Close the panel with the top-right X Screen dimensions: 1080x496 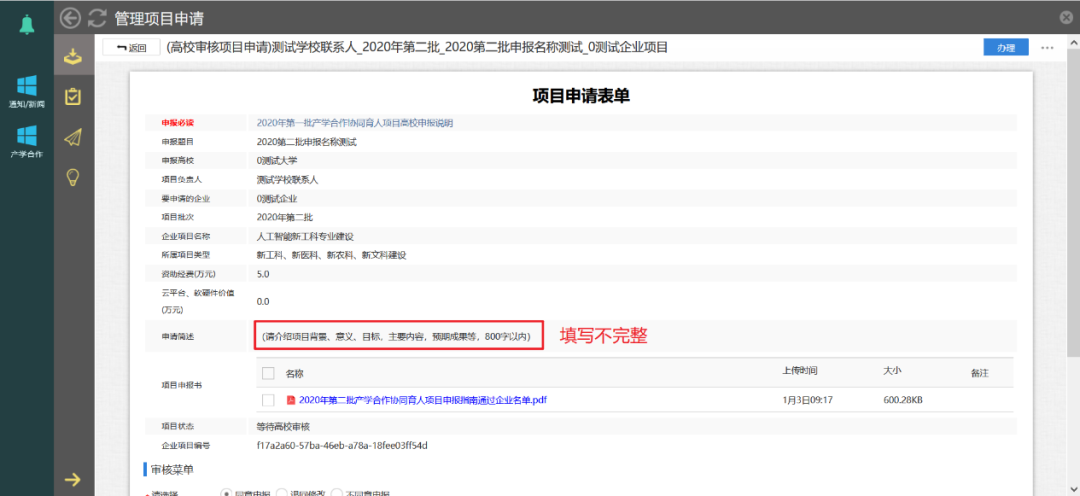pos(1066,18)
